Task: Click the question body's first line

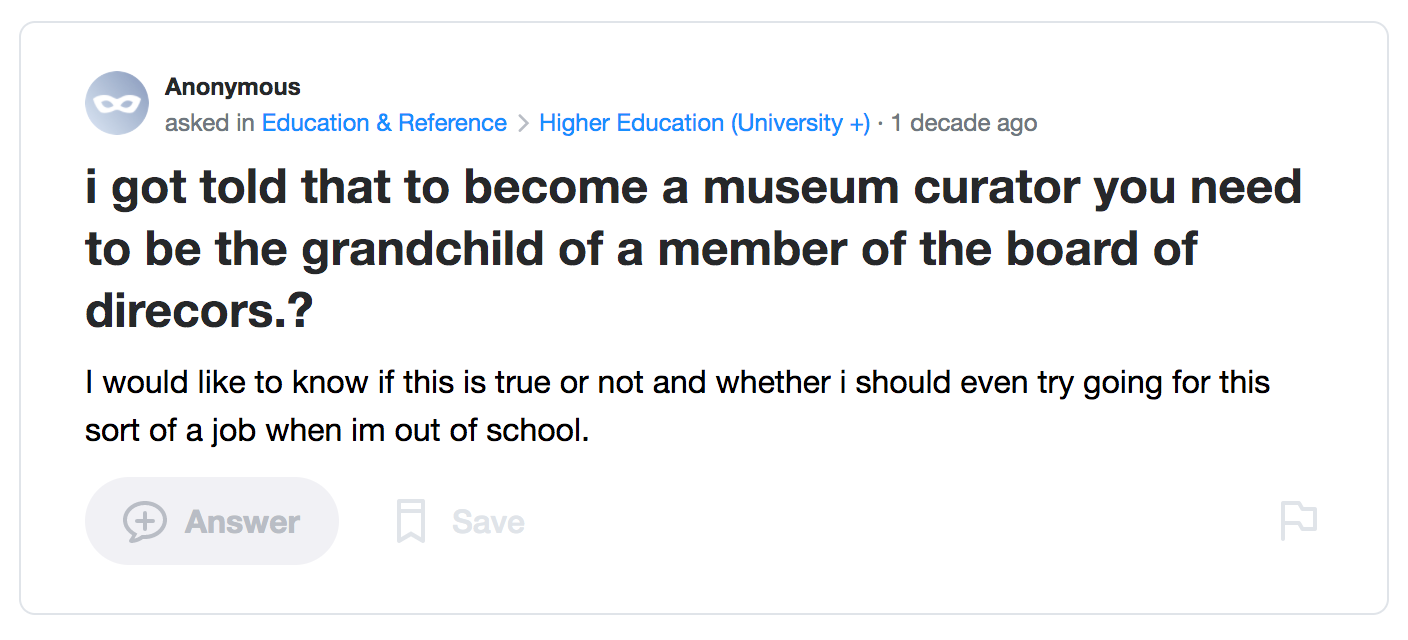Action: point(677,382)
